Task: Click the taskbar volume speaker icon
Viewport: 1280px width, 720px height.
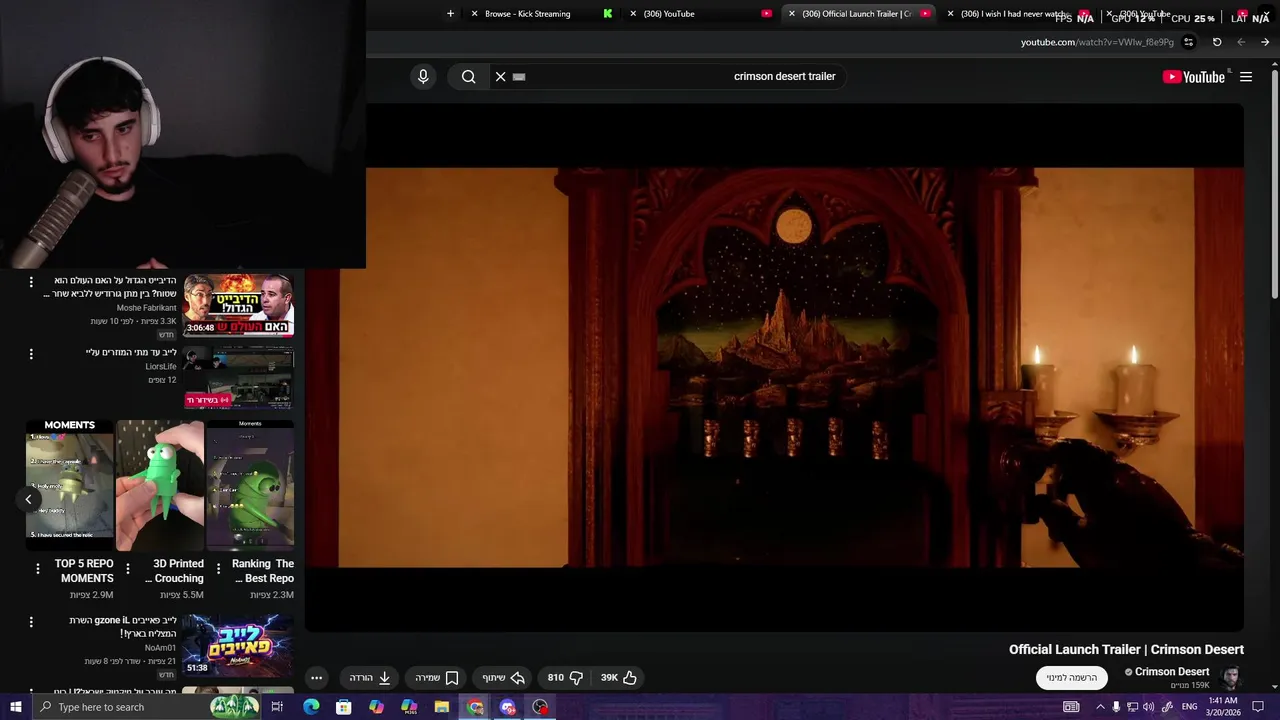Action: tap(1148, 707)
